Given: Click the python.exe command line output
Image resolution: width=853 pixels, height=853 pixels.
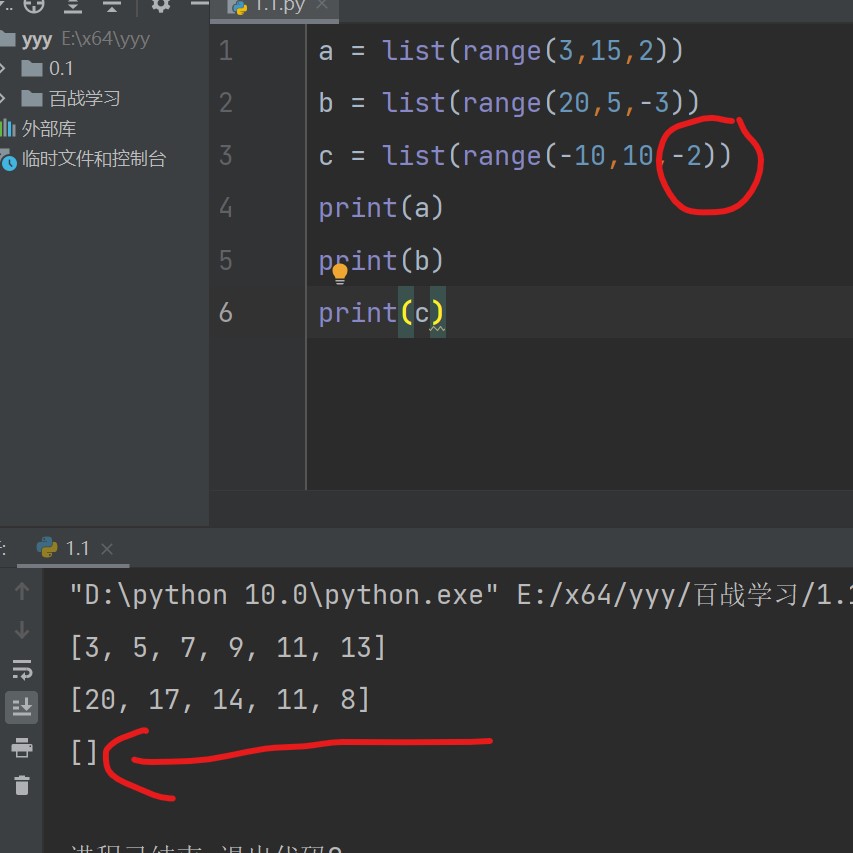Looking at the screenshot, I should 461,595.
